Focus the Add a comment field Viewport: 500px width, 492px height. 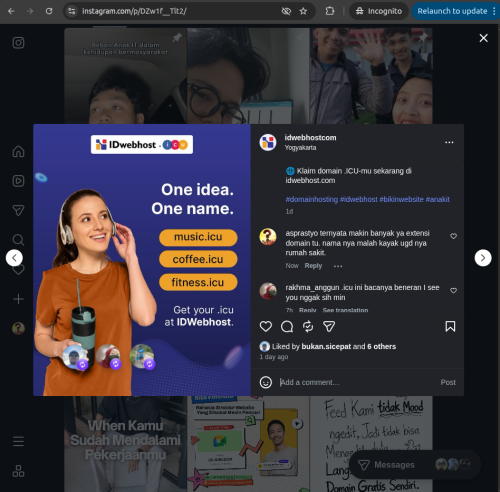[x=357, y=382]
